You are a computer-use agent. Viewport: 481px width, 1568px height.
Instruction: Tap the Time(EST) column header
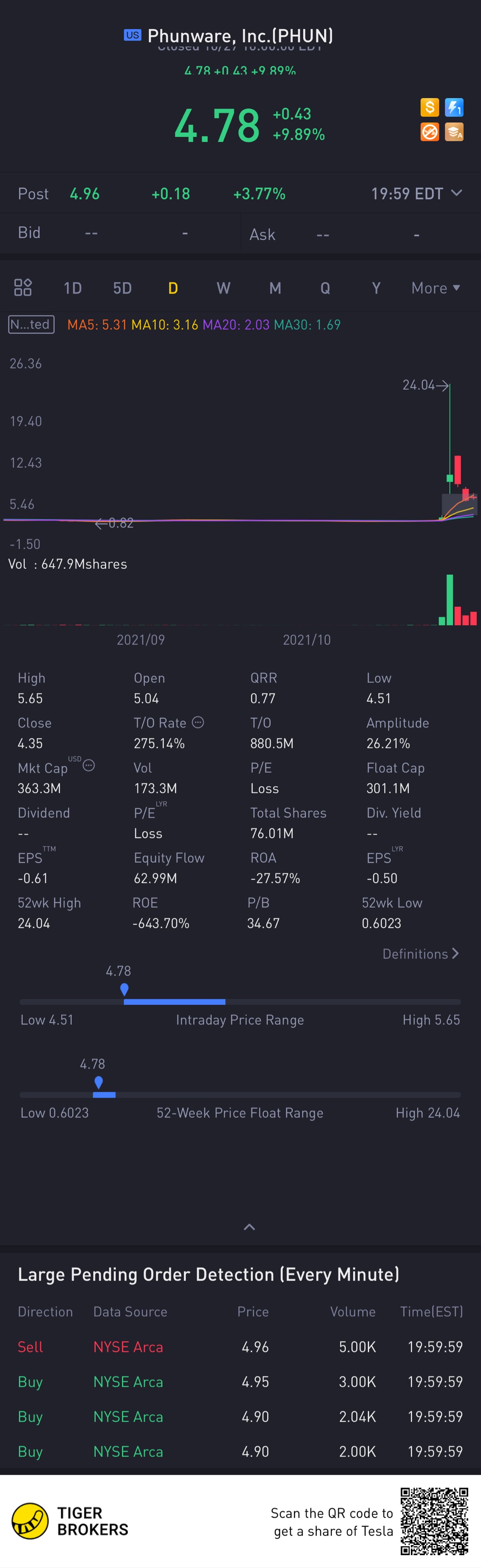[431, 1312]
